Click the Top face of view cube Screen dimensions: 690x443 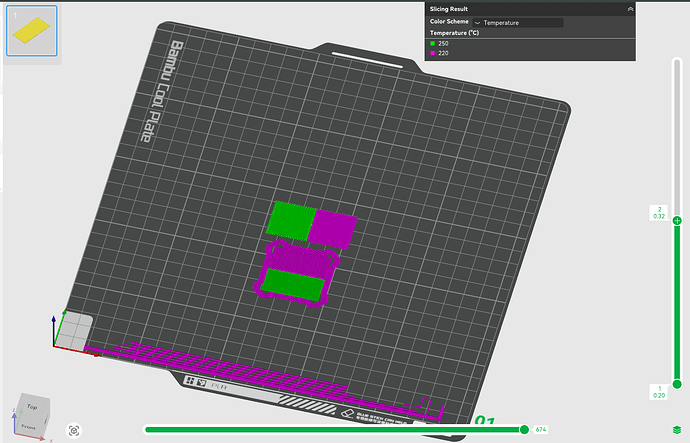pos(32,406)
